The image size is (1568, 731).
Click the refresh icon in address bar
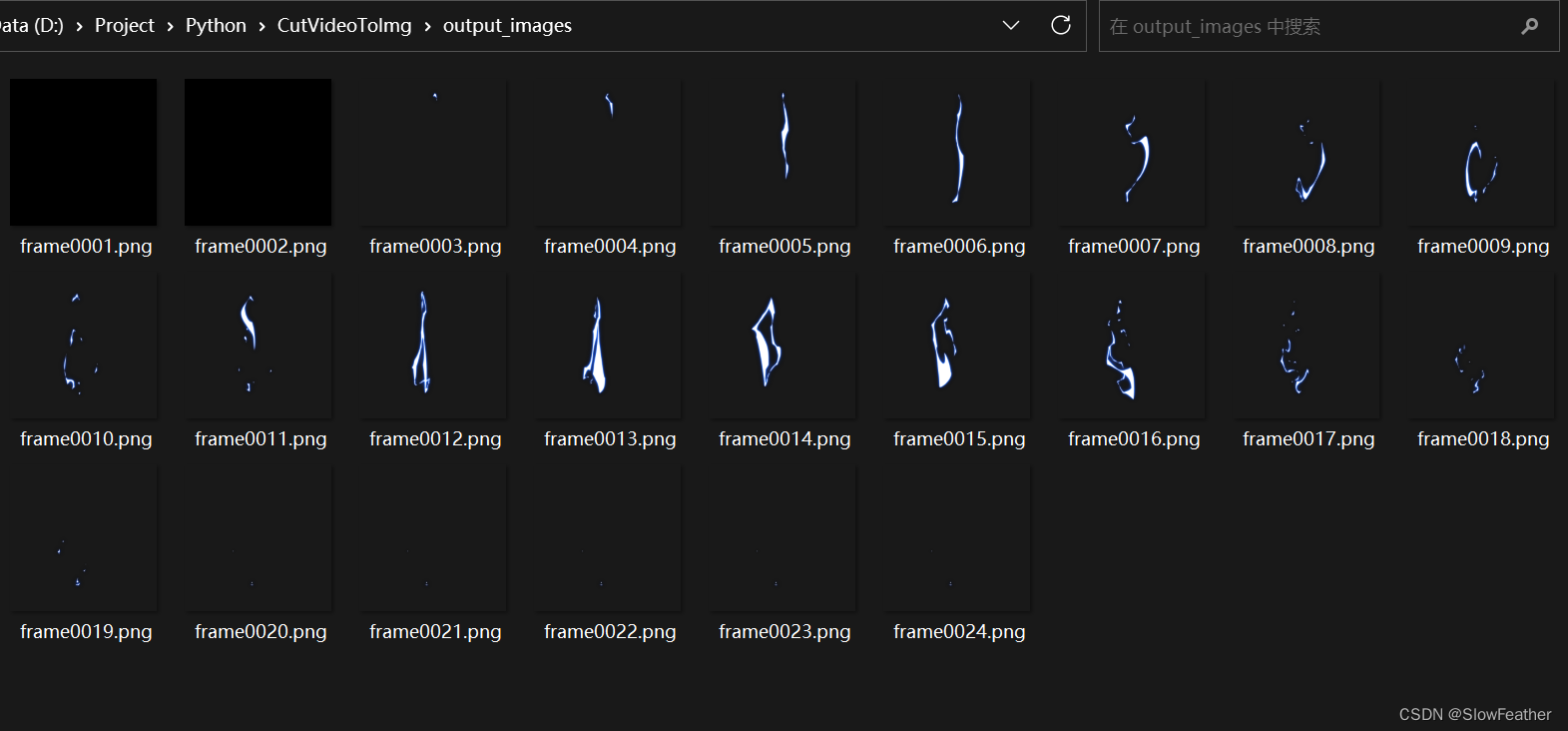pos(1061,25)
